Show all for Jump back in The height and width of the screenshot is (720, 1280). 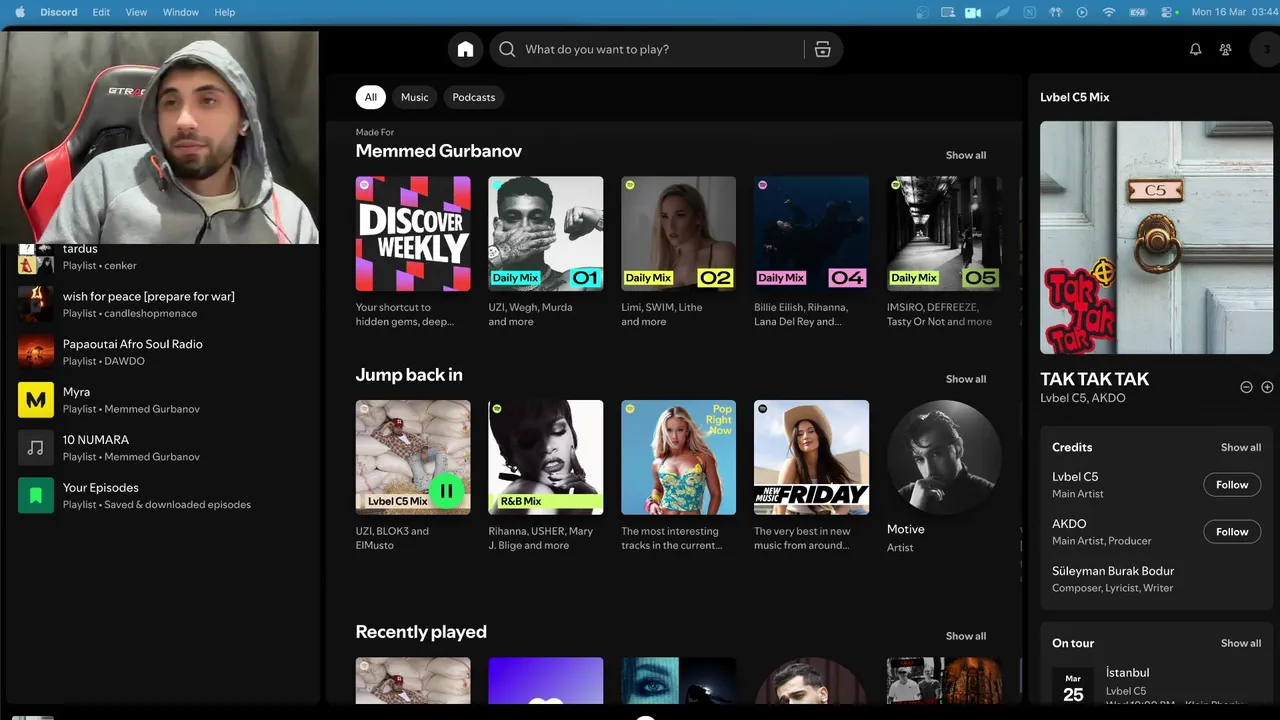point(966,379)
